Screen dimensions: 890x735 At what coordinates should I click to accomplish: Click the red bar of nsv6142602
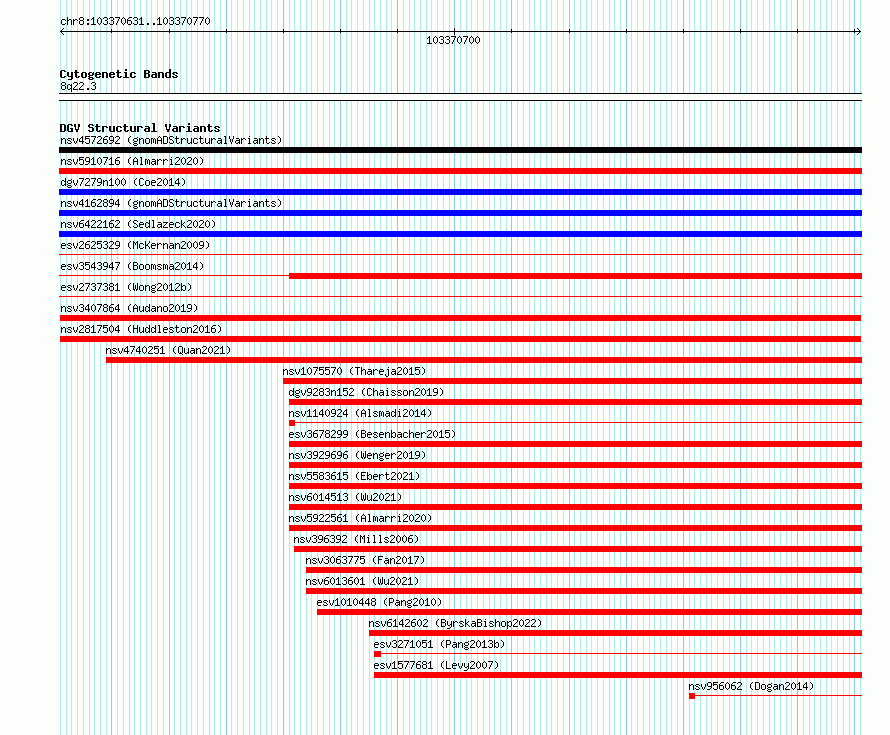pyautogui.click(x=615, y=633)
